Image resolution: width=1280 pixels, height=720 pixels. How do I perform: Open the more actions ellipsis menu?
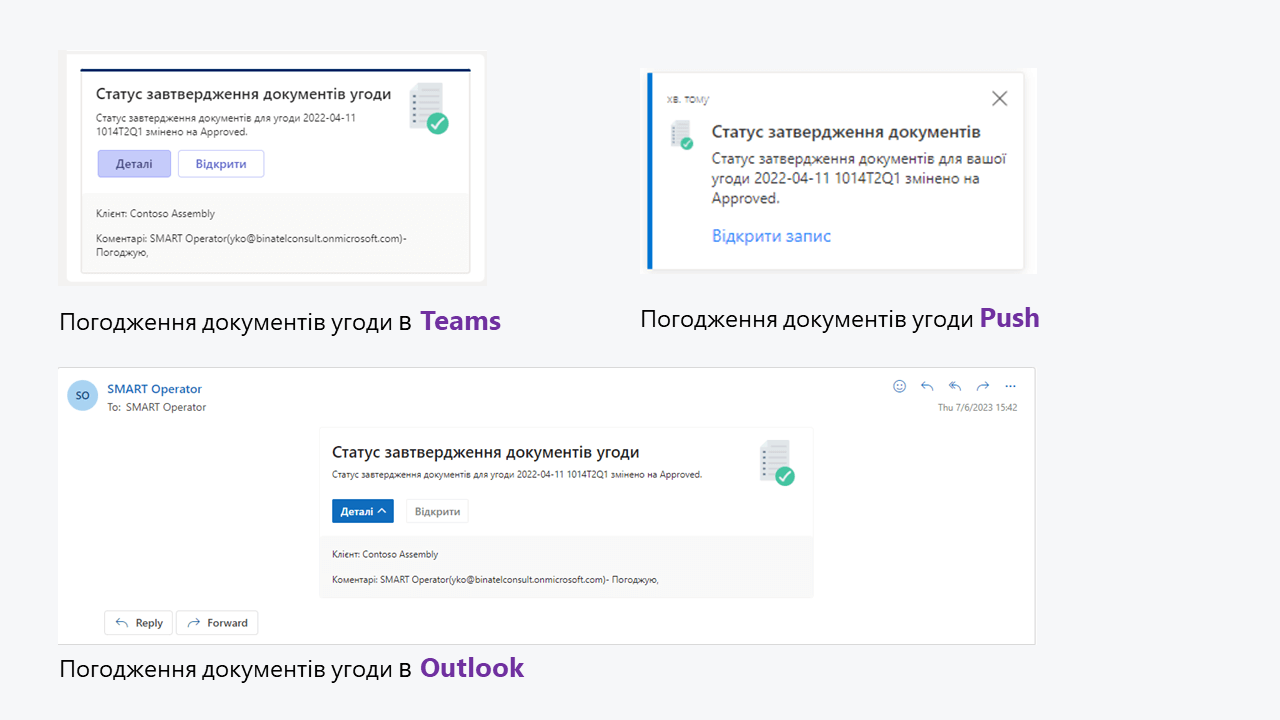(x=1010, y=386)
